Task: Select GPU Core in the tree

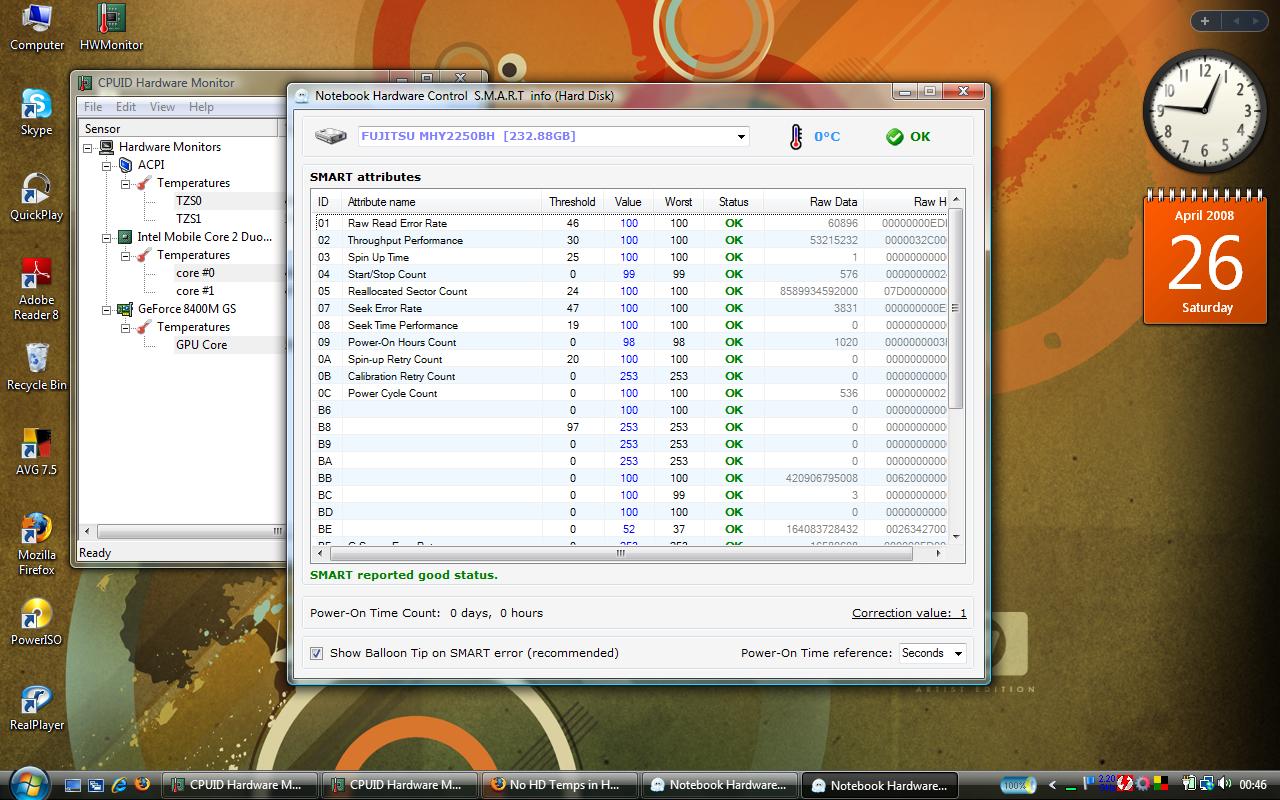Action: click(201, 345)
